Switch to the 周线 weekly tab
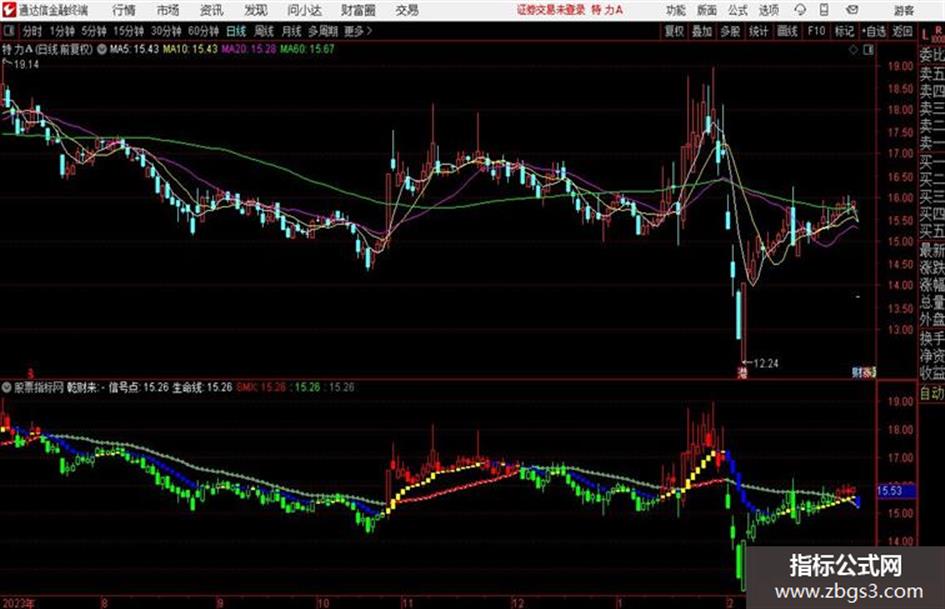Viewport: 945px width, 609px height. click(264, 31)
